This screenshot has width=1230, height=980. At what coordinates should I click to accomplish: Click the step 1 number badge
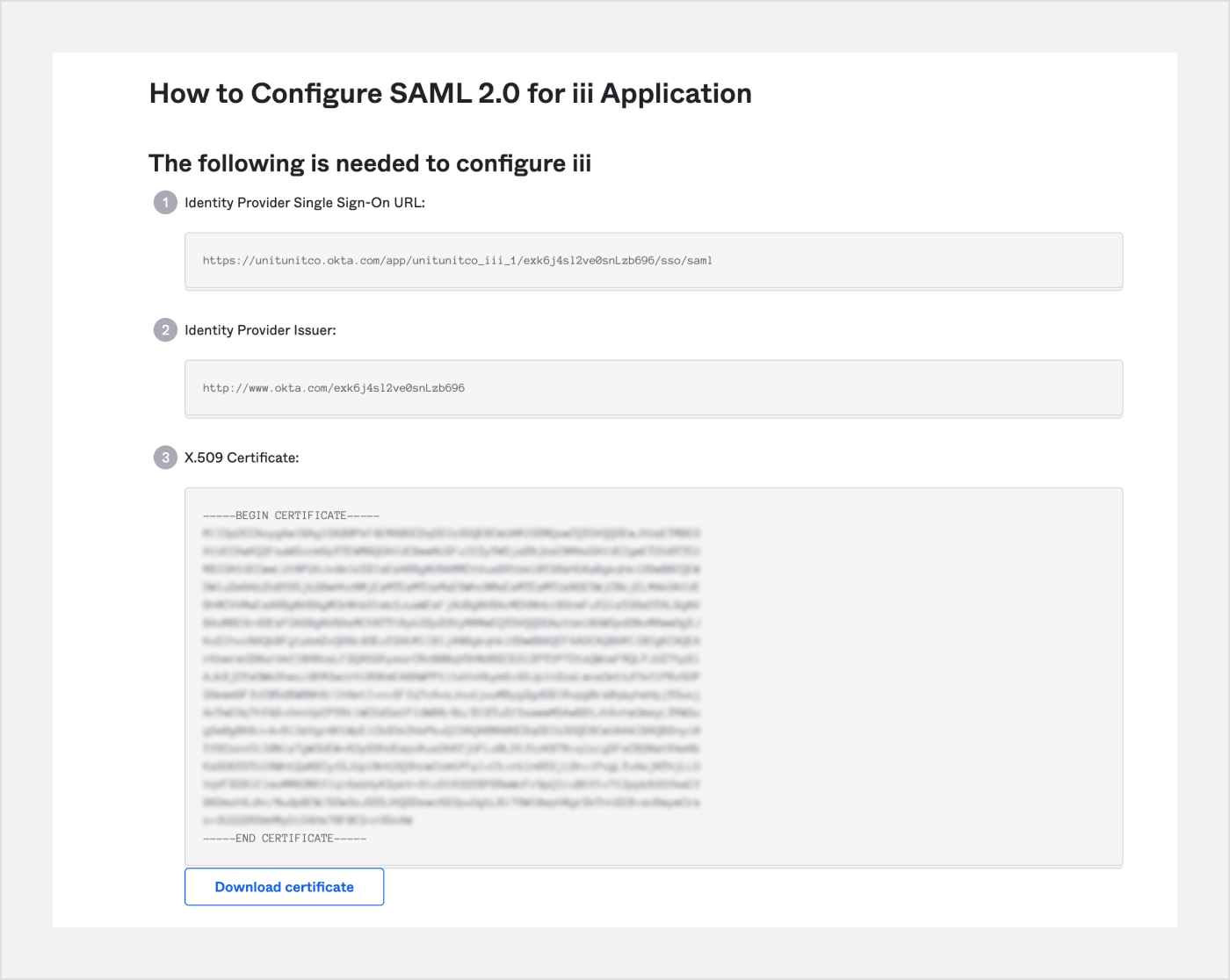click(x=165, y=203)
